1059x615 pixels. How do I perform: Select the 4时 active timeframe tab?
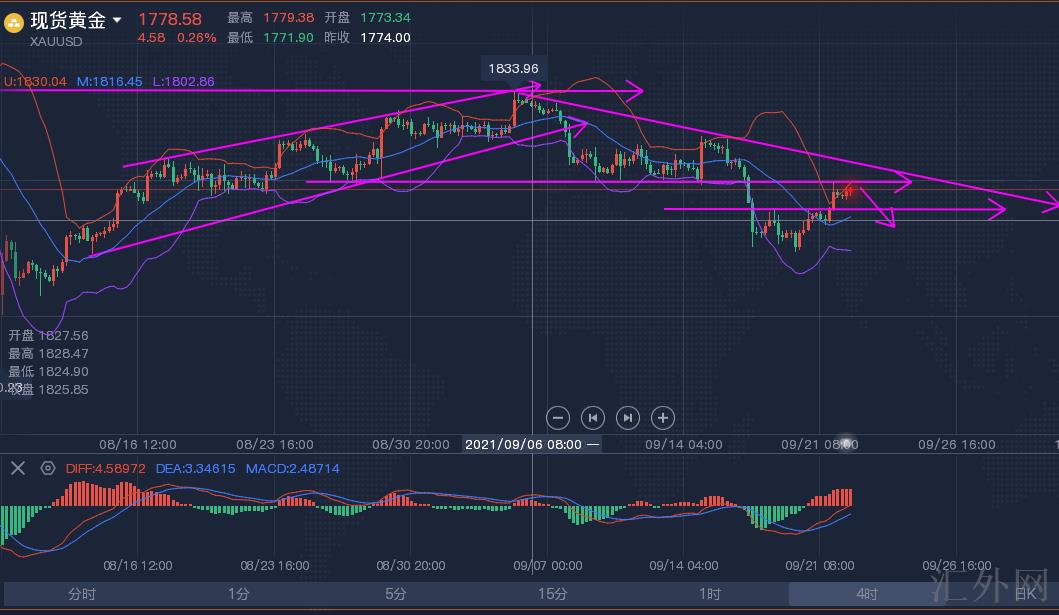867,594
